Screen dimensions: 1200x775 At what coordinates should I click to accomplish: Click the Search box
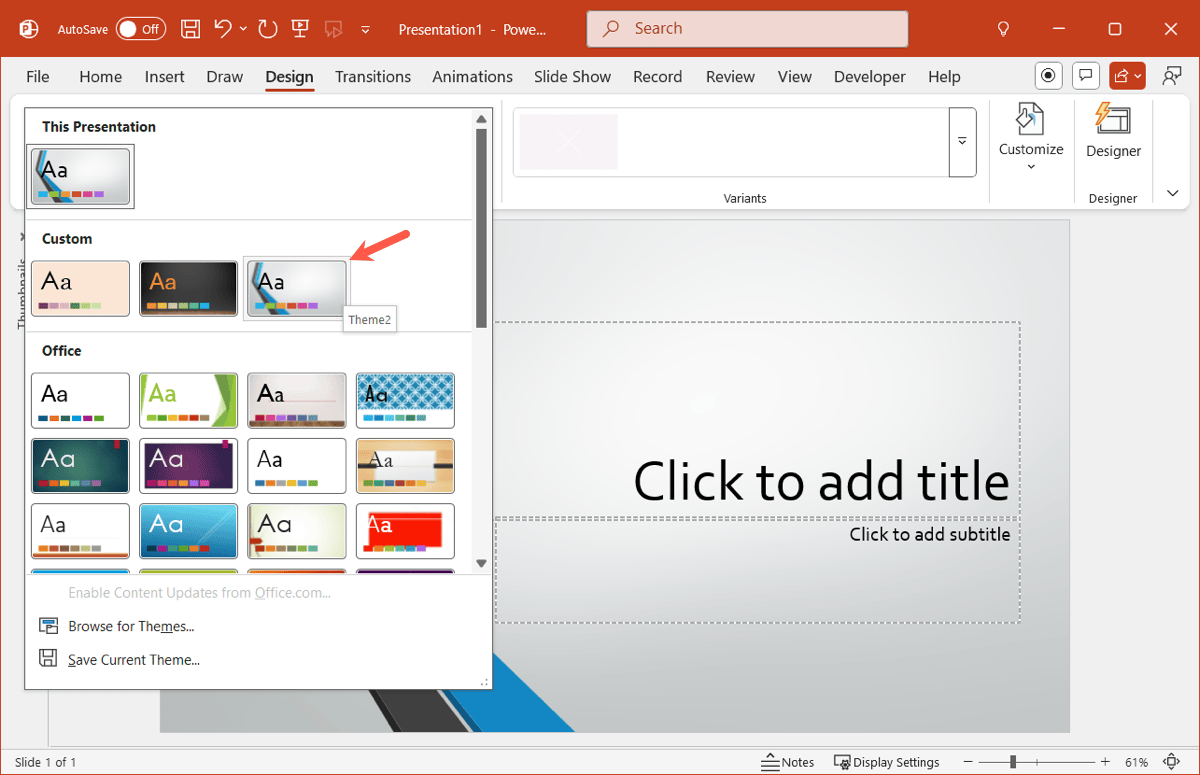pyautogui.click(x=747, y=29)
